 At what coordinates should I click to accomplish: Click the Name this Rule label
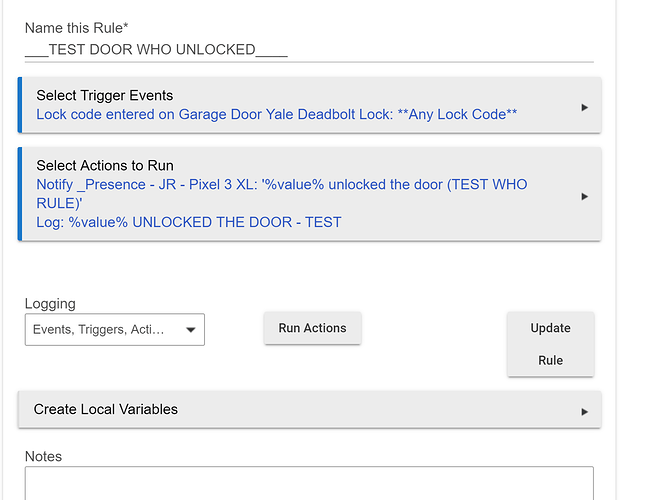pyautogui.click(x=76, y=28)
